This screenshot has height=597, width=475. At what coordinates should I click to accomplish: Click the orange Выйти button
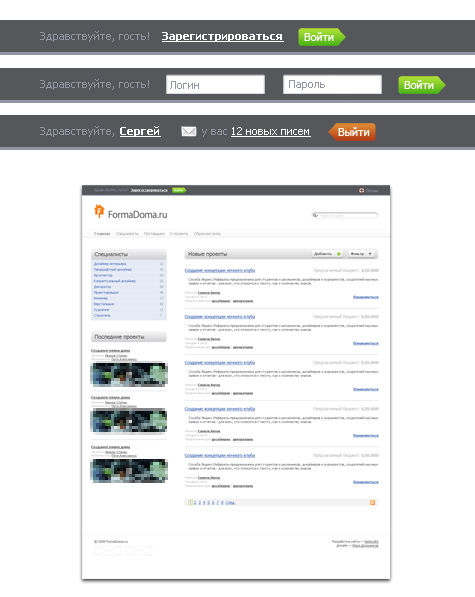click(x=352, y=132)
